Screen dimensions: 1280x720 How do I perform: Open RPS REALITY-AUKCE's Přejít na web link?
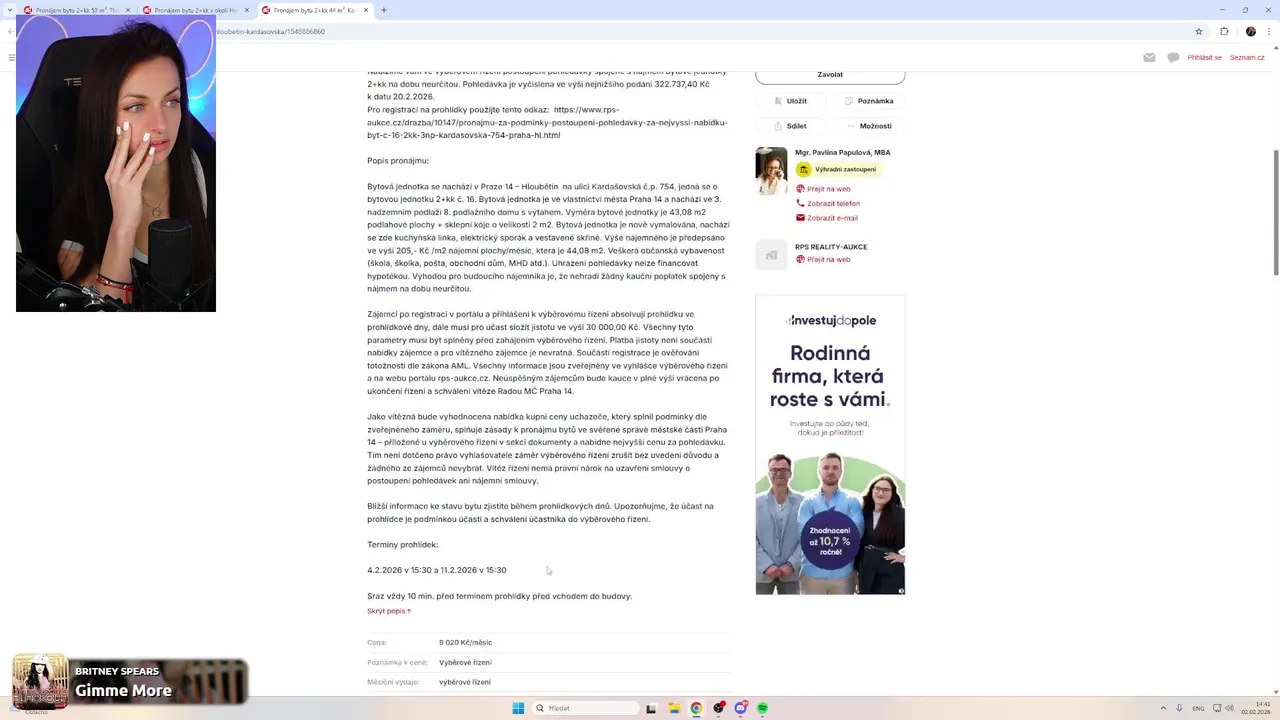click(823, 260)
